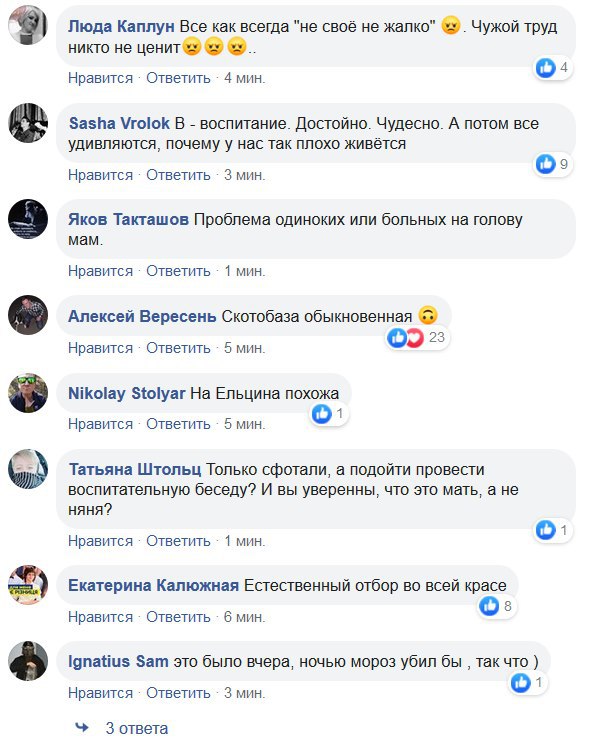This screenshot has height=744, width=608.
Task: Open Екатерина Калюжная's profile name link
Action: pos(153,586)
